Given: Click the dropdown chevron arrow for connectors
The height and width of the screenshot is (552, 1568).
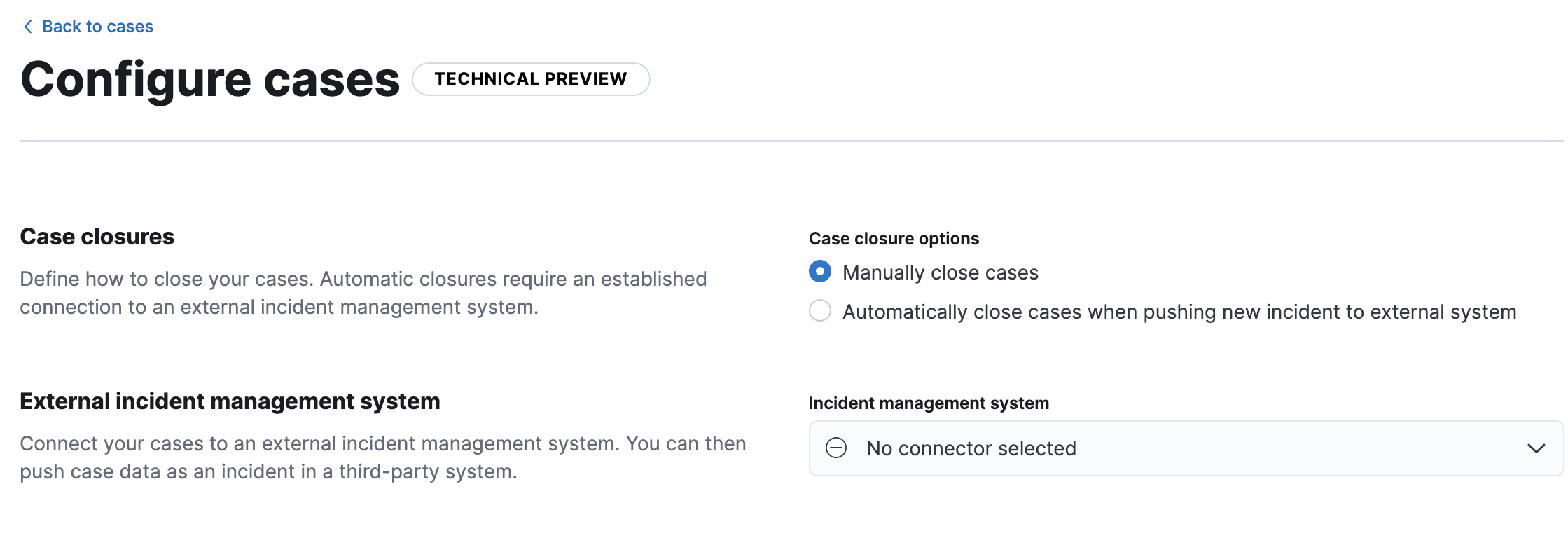Looking at the screenshot, I should [x=1536, y=448].
